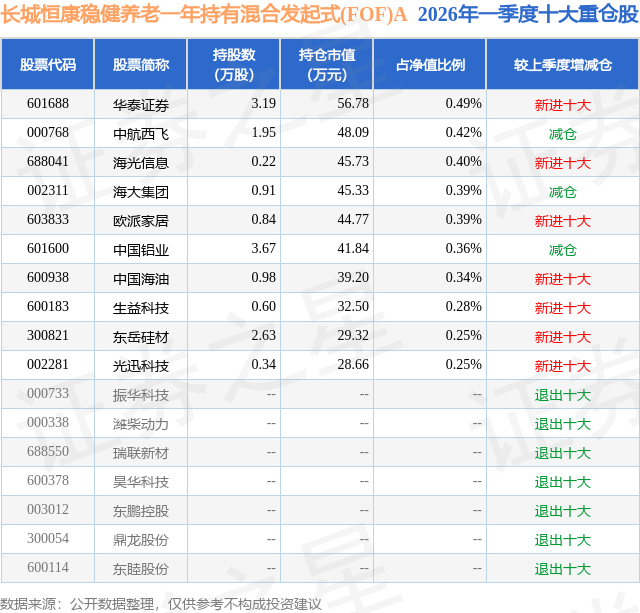This screenshot has width=640, height=613.
Task: Click 减仓 in the 海大集团 row
Action: 563,192
